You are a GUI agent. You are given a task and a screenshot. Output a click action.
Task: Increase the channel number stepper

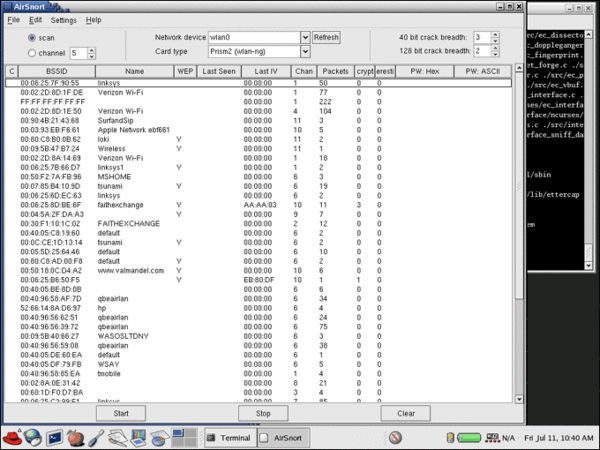coord(91,50)
